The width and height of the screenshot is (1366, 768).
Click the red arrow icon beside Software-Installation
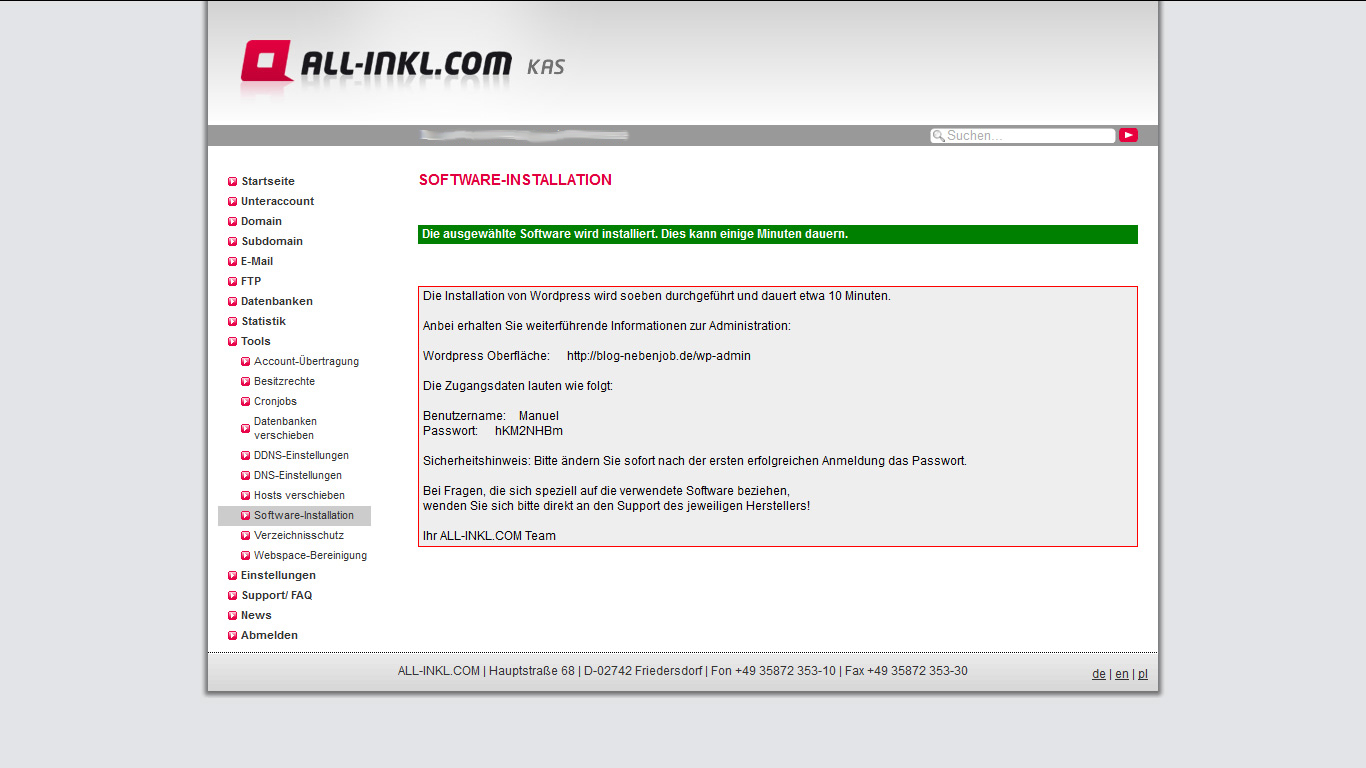point(245,516)
